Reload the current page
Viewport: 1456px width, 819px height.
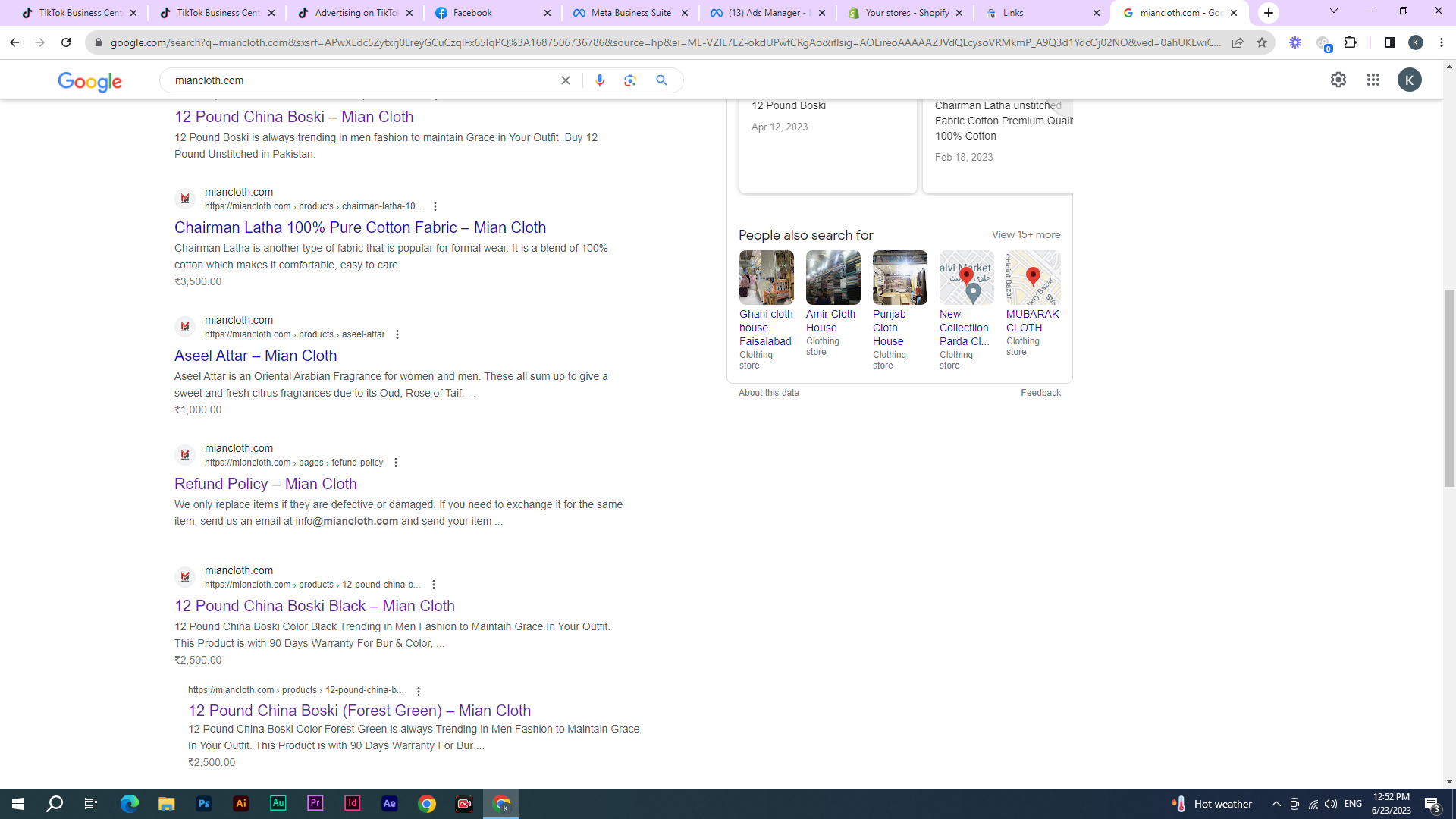tap(66, 42)
